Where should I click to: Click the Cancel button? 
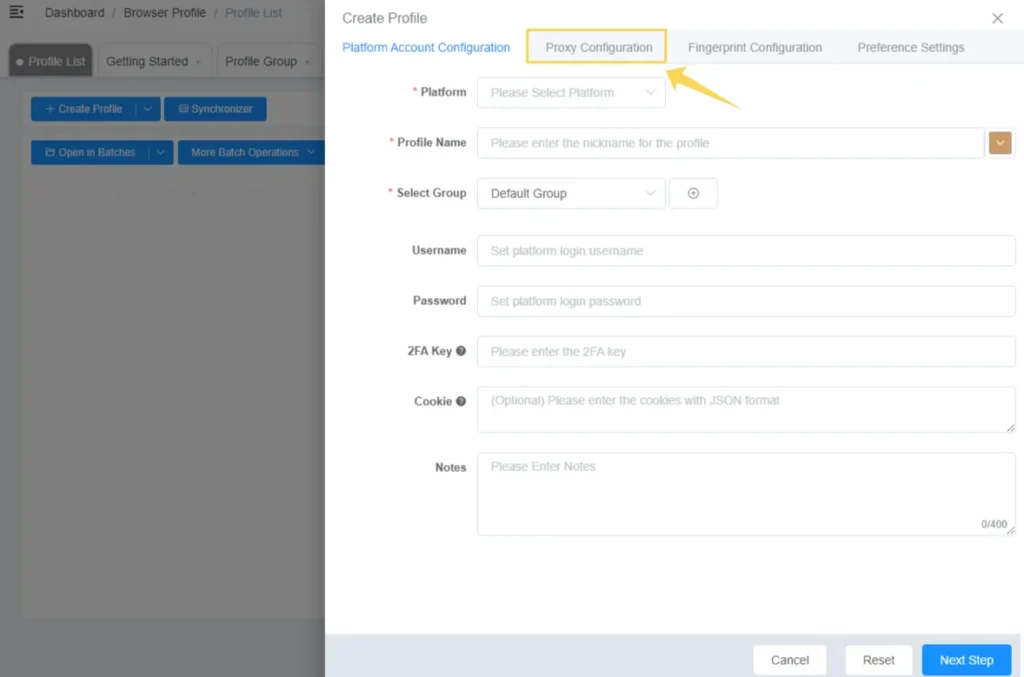pyautogui.click(x=790, y=660)
